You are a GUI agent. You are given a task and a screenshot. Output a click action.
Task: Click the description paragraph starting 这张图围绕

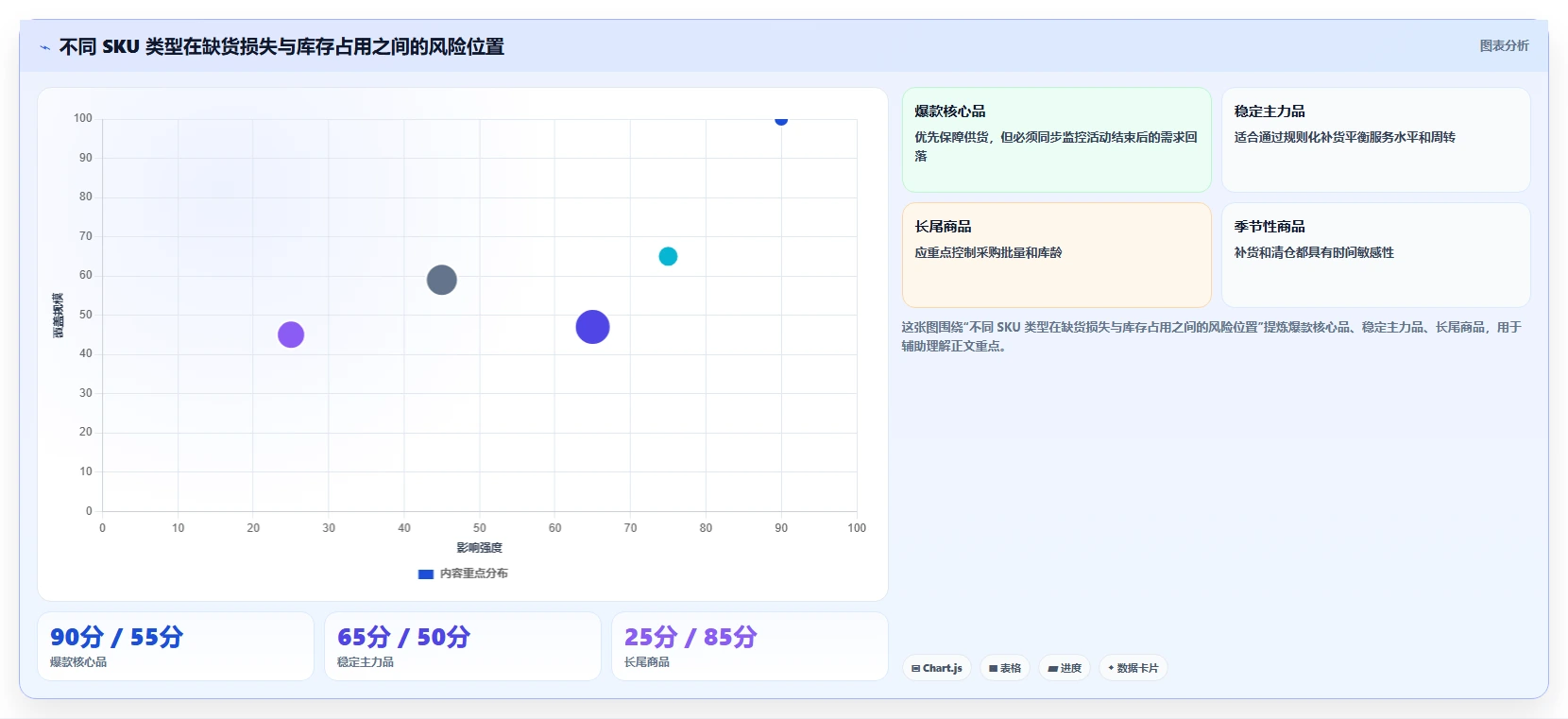click(1212, 336)
